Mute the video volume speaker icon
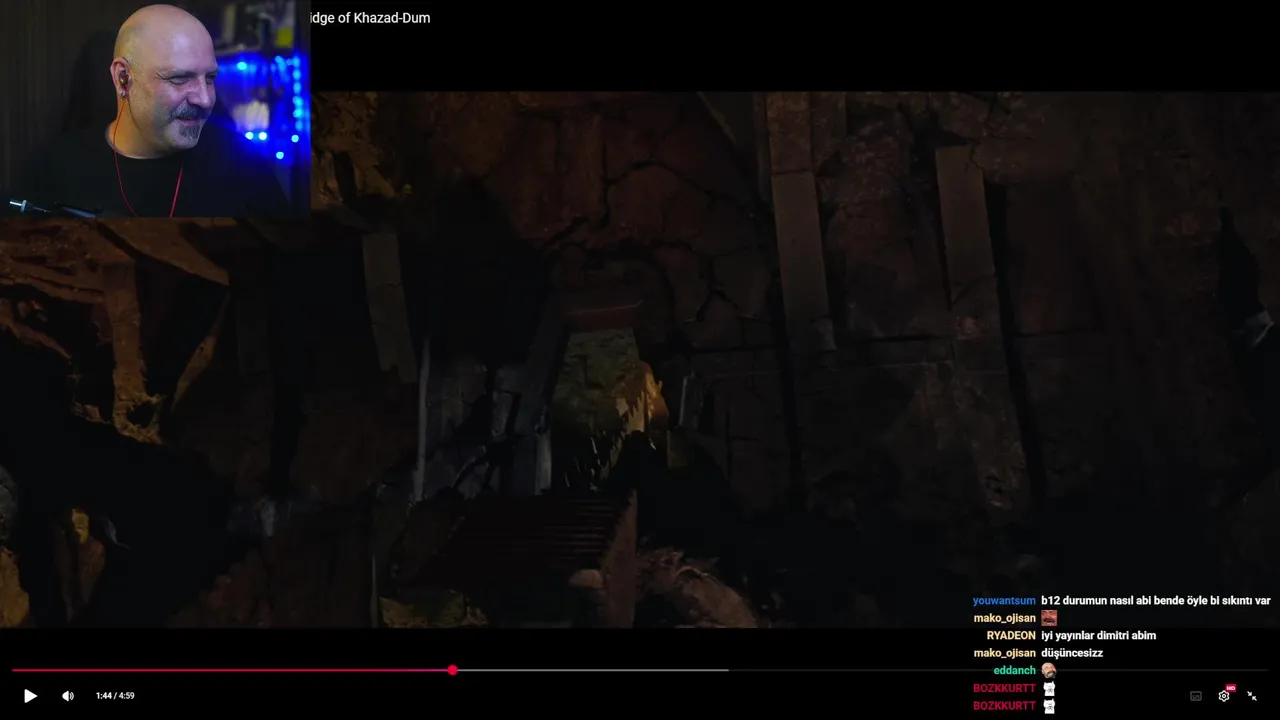 click(x=68, y=696)
